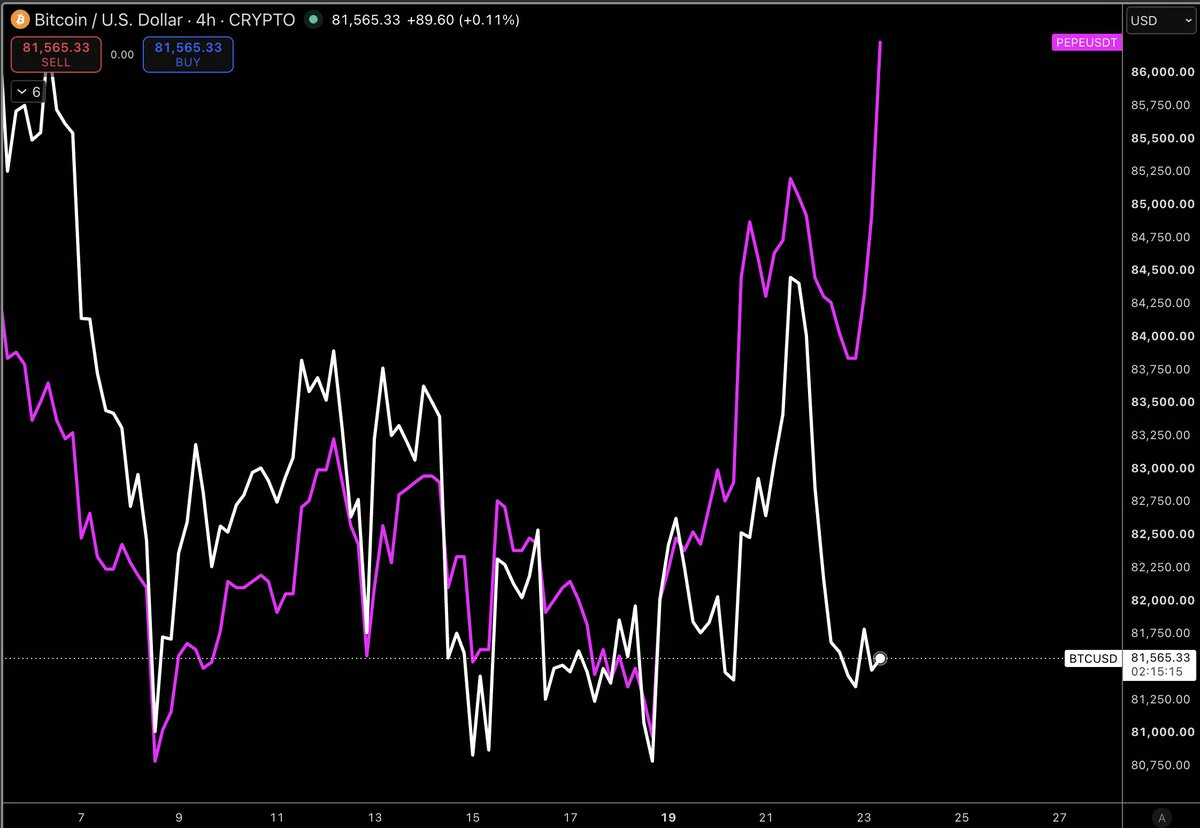Click date 27 on the time axis

tap(1060, 816)
